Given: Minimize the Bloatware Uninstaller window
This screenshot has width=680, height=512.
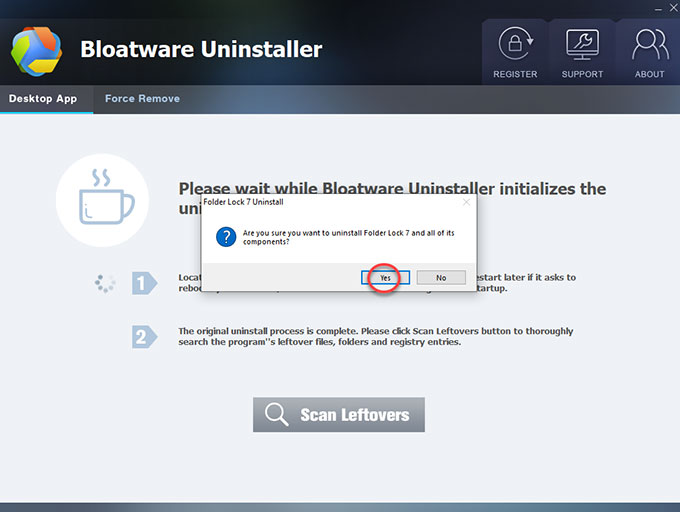Looking at the screenshot, I should point(658,9).
